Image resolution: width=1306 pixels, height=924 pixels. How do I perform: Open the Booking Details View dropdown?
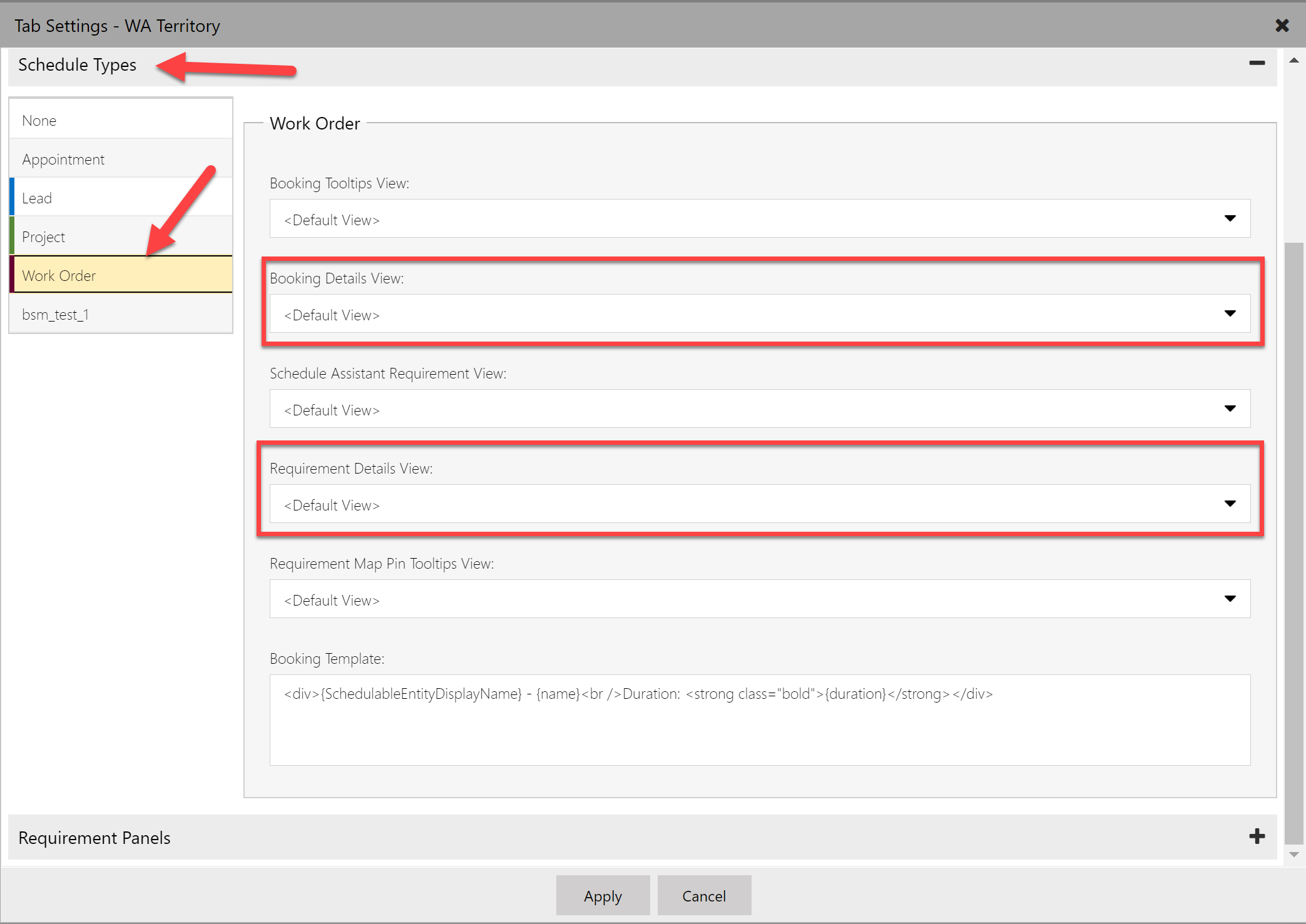pos(1230,314)
